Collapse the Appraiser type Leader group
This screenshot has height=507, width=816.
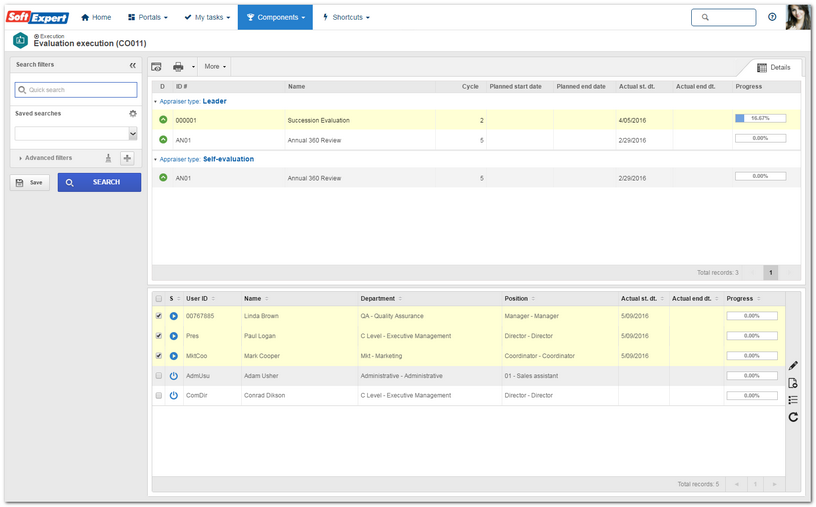156,102
